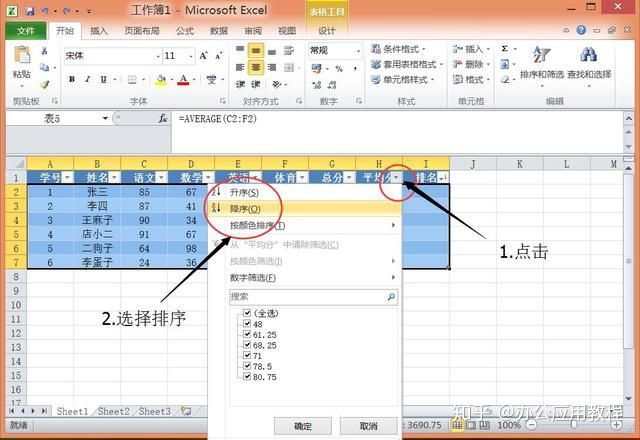Image resolution: width=640 pixels, height=440 pixels.
Task: Open the Name Box dropdown arrow
Action: [105, 118]
